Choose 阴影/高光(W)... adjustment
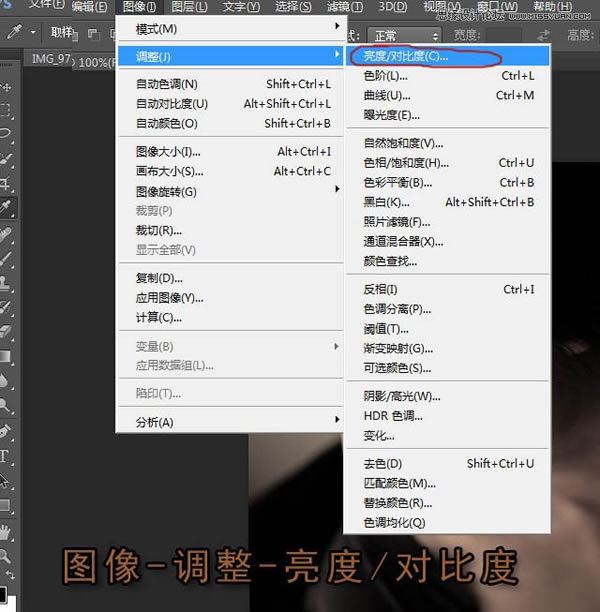 point(447,397)
